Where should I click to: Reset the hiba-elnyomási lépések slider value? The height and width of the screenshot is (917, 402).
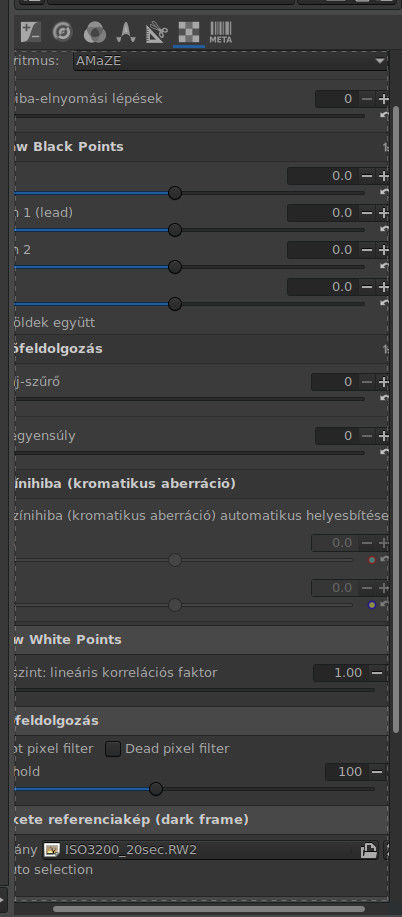coord(384,116)
